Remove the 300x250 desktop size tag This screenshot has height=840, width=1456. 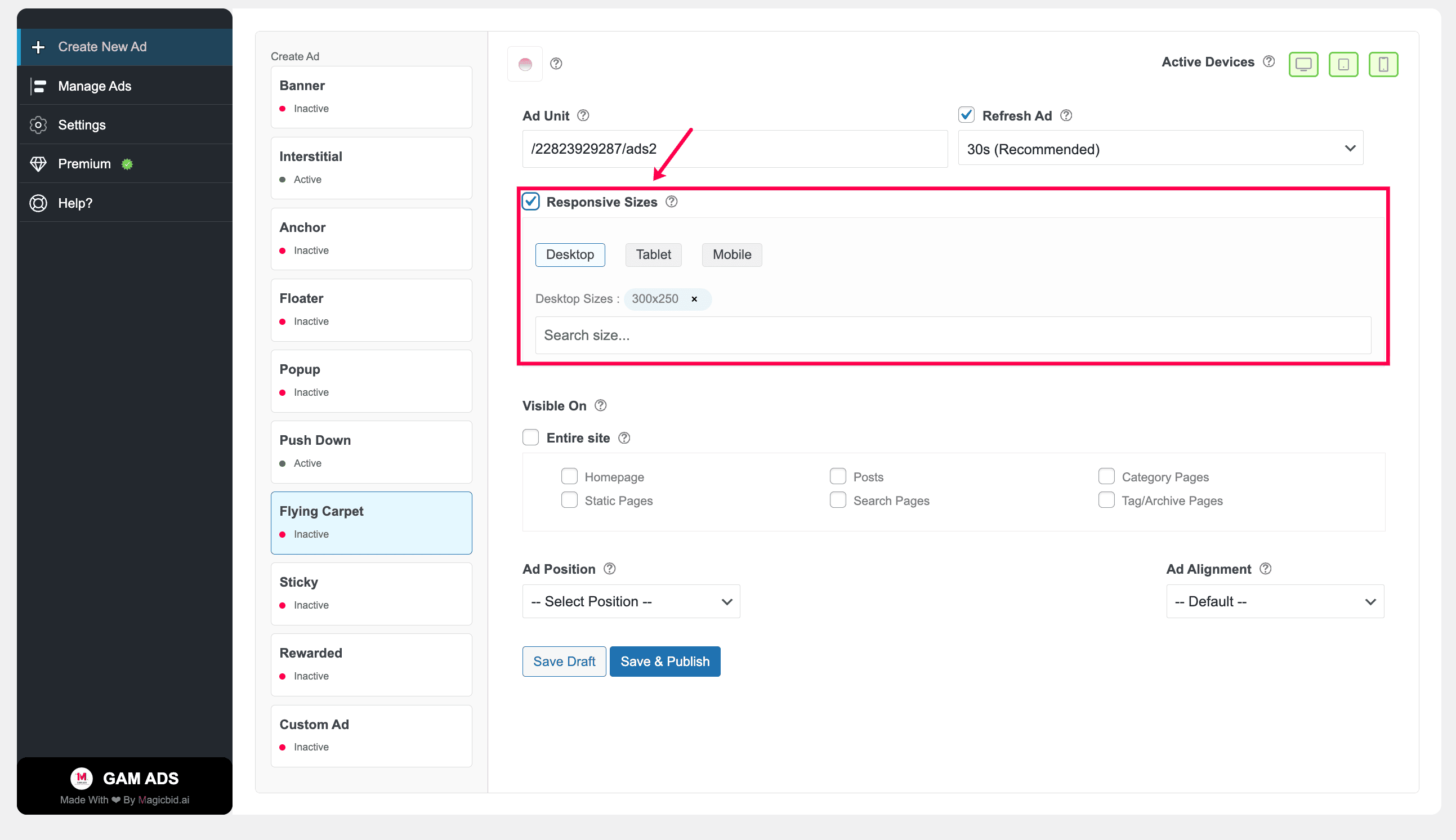pos(695,299)
